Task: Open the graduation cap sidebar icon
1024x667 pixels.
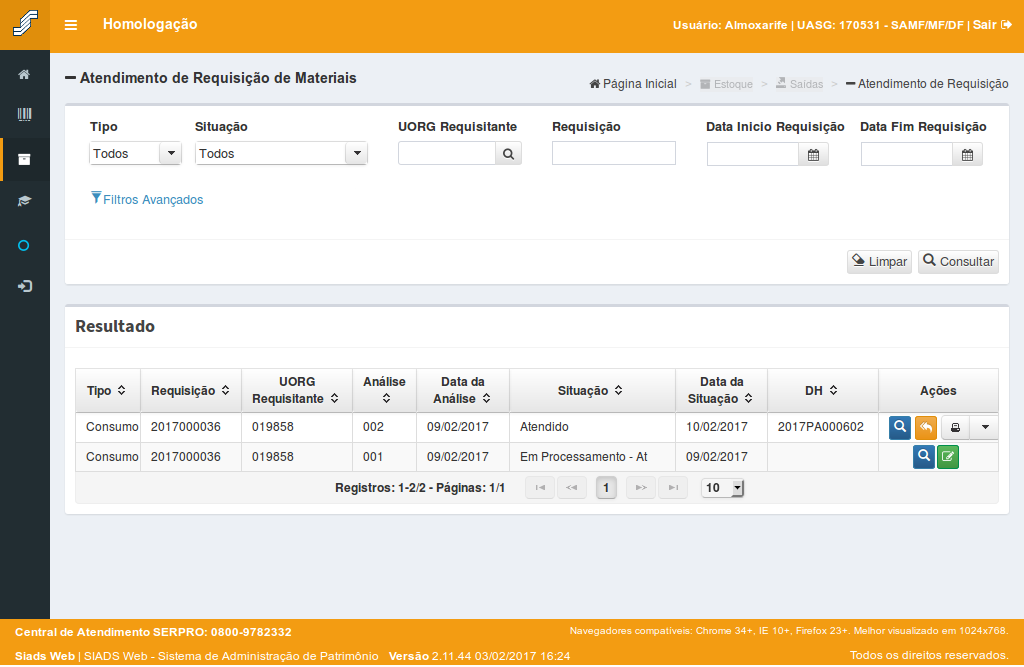Action: coord(24,201)
